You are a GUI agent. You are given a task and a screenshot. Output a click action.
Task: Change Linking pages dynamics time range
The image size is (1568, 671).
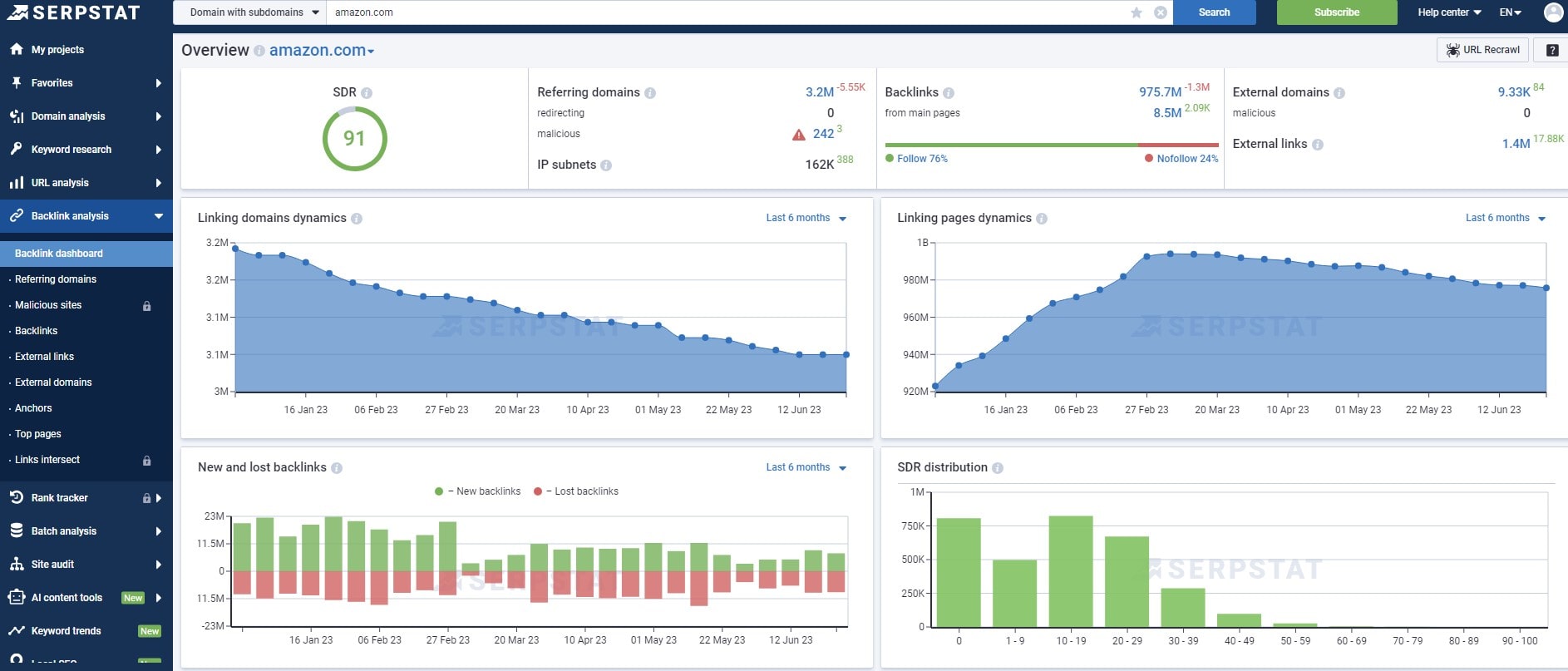click(x=1504, y=218)
